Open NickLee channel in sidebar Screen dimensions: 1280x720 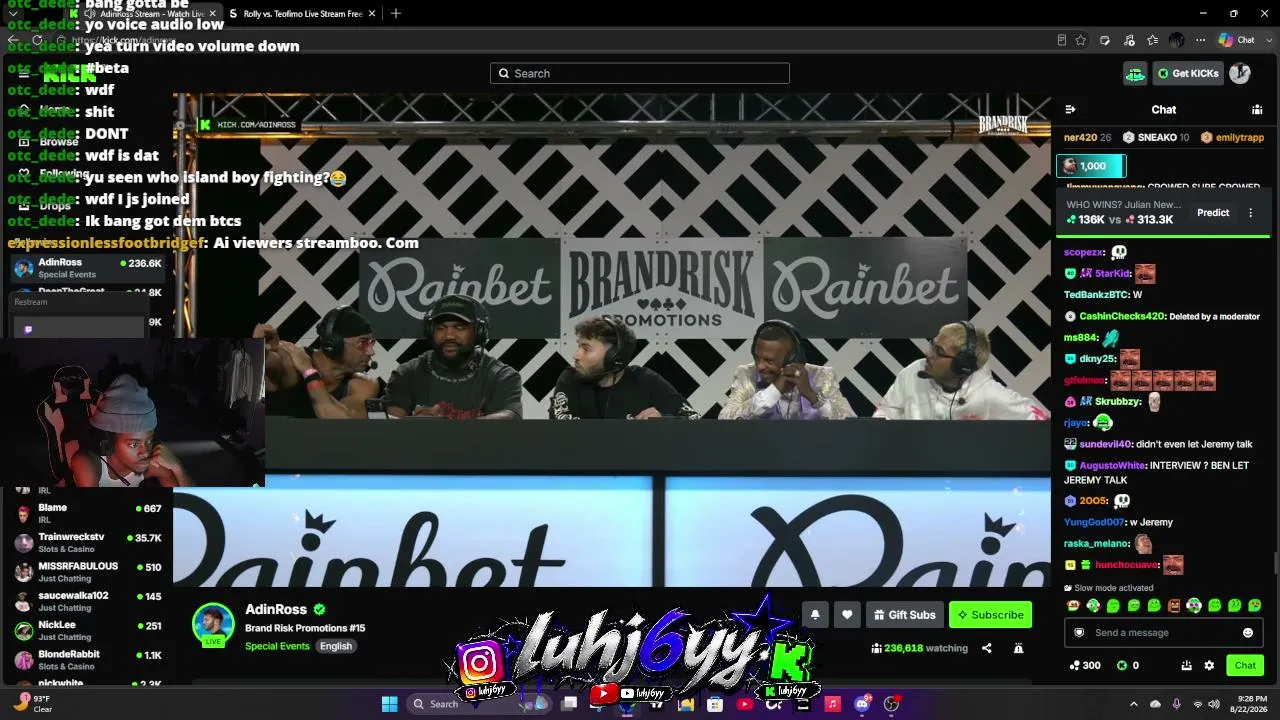point(88,631)
